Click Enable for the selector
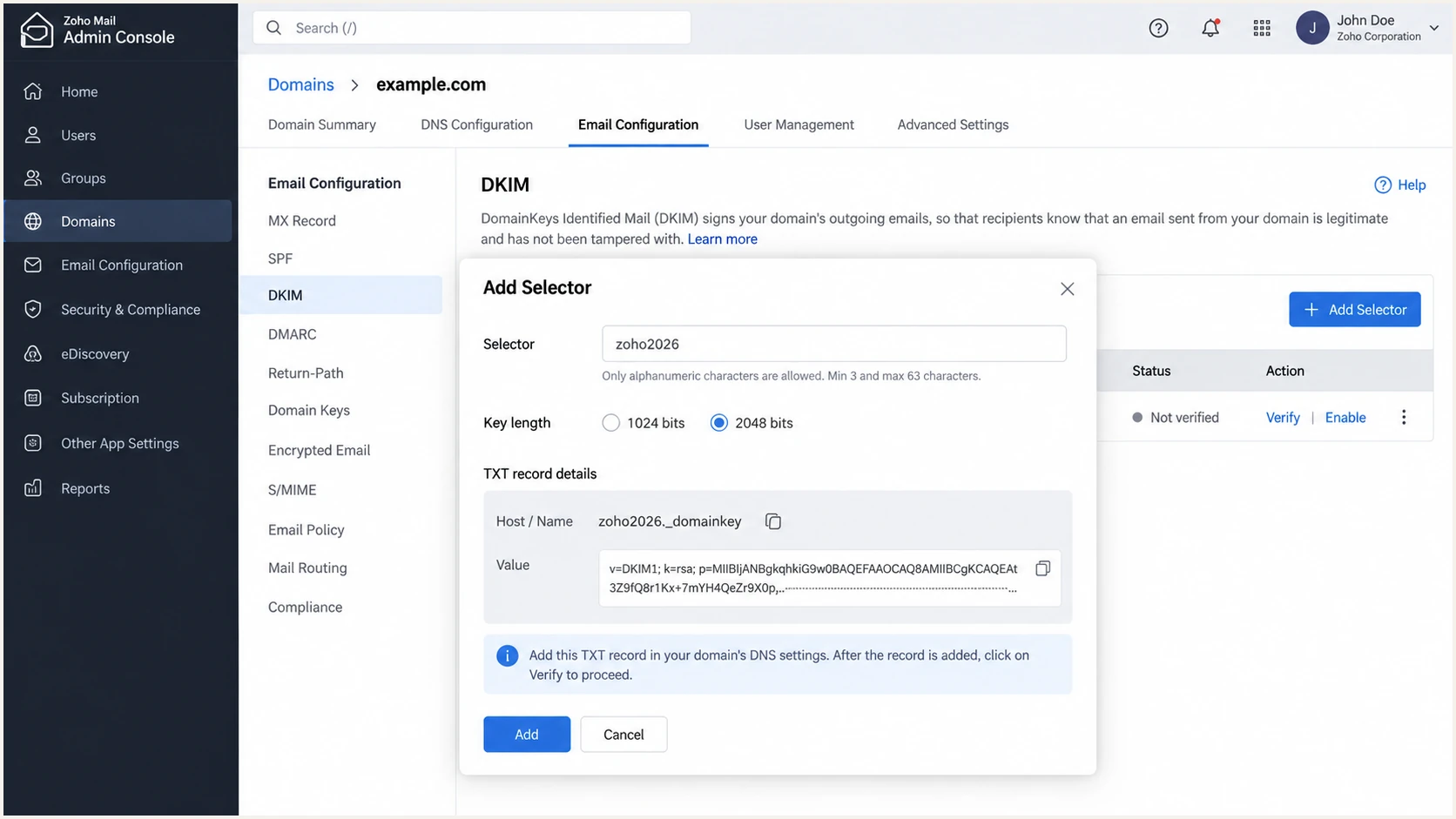 point(1345,418)
